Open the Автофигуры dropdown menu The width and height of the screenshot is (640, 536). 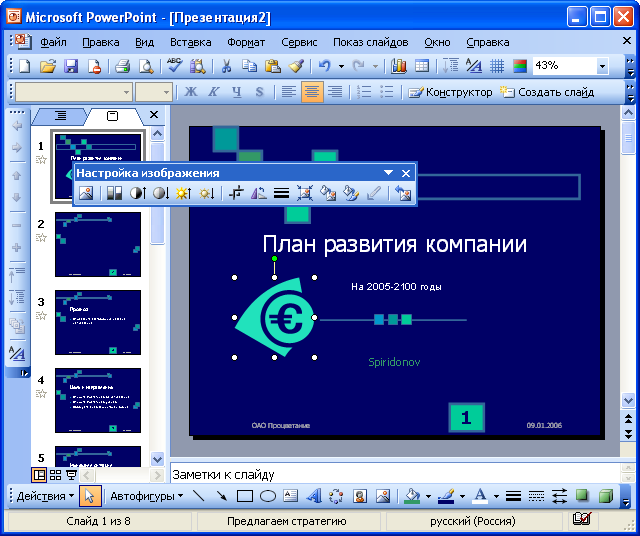coord(147,496)
